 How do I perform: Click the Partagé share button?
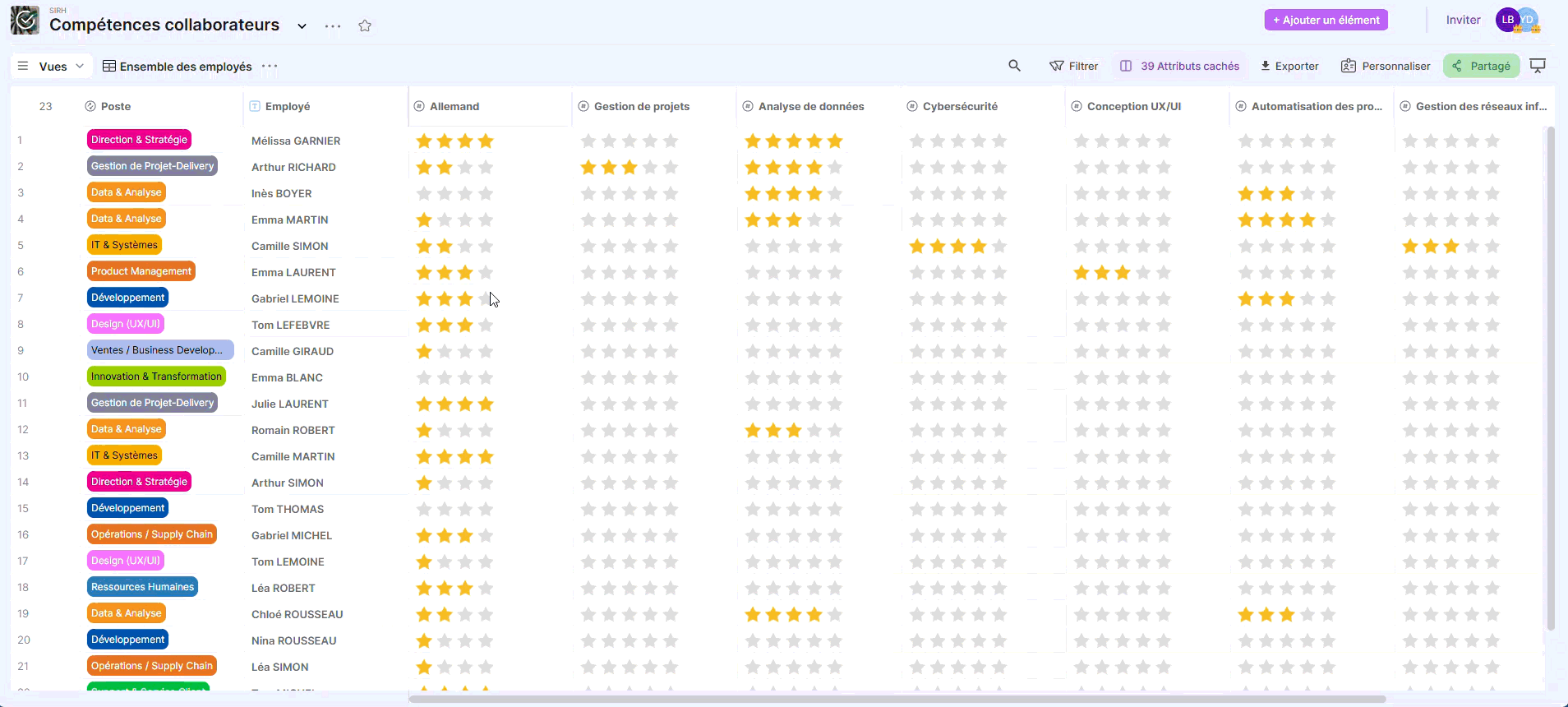click(x=1481, y=66)
